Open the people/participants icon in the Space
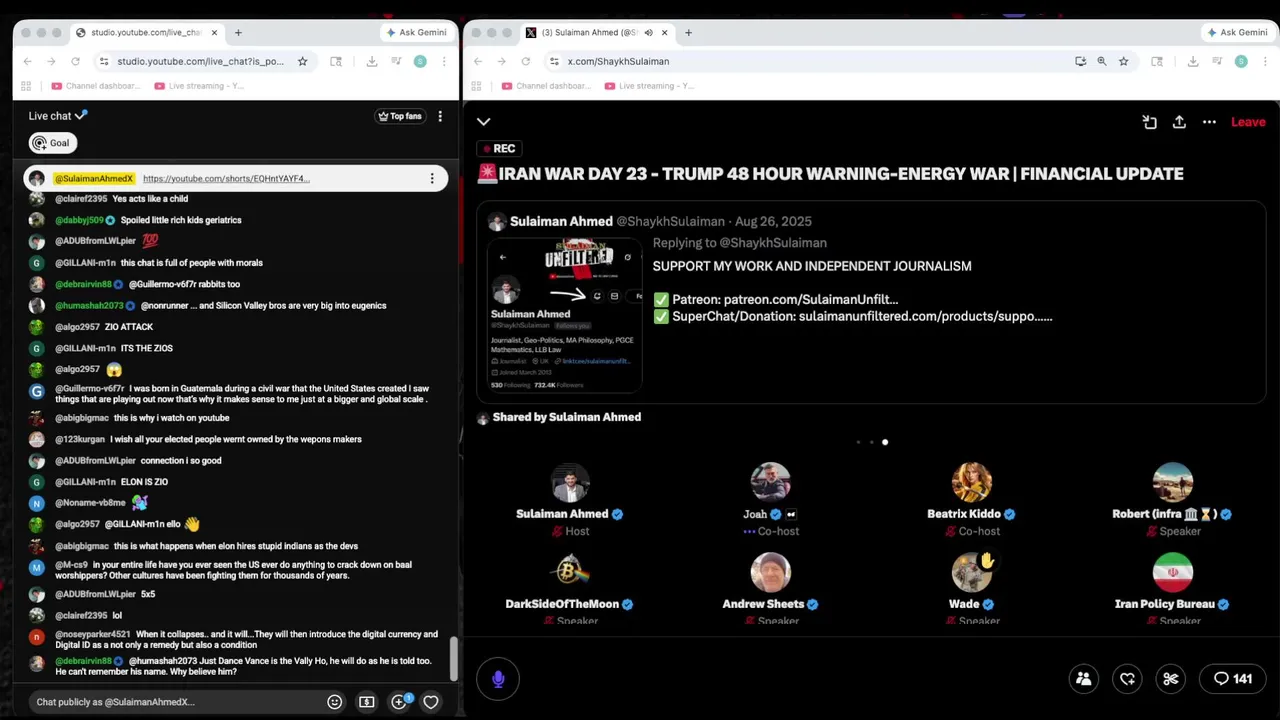Screen dimensions: 1280x720 pos(1083,679)
